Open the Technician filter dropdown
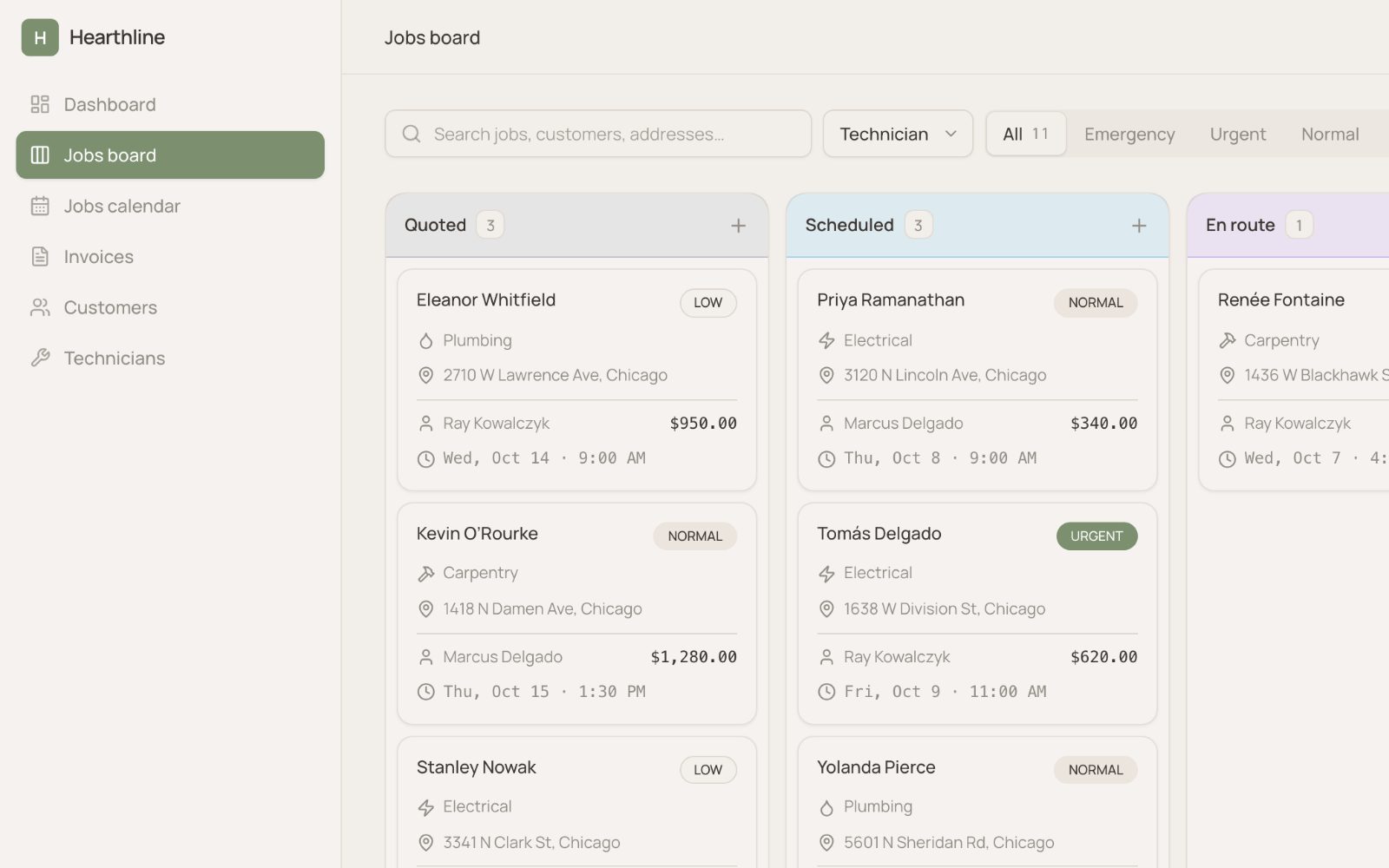Image resolution: width=1389 pixels, height=868 pixels. (x=898, y=134)
